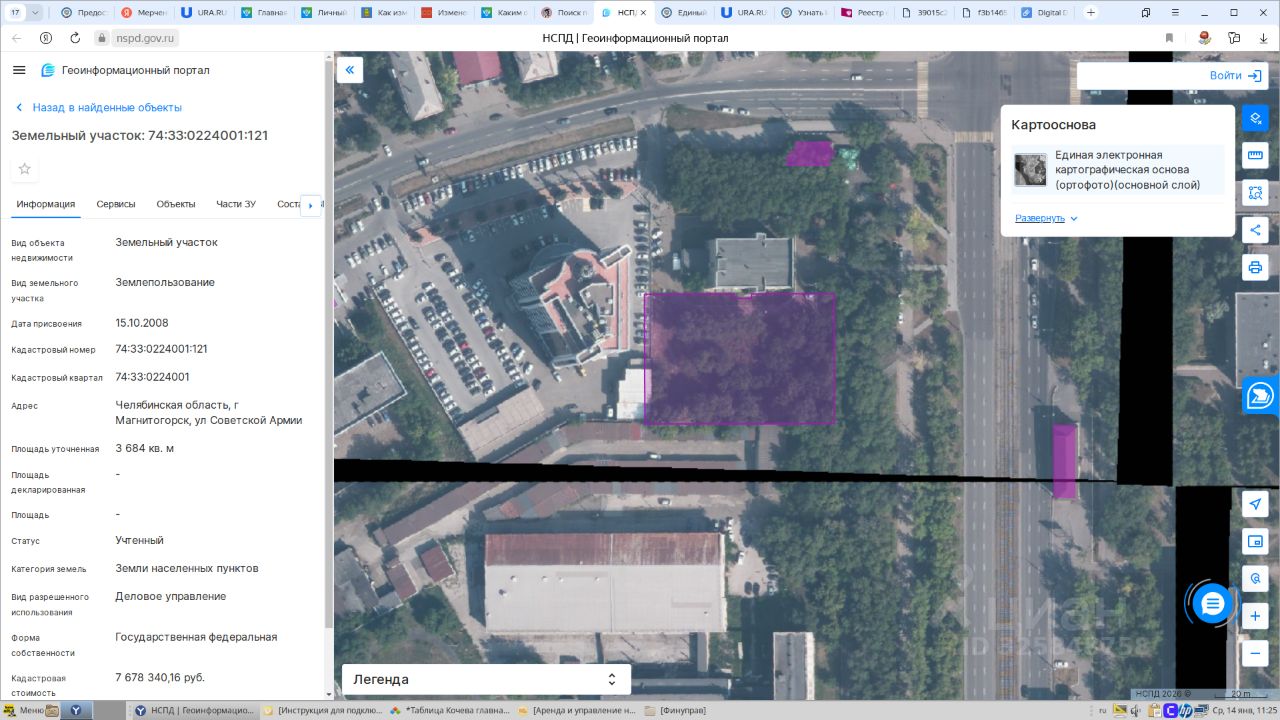Open the map layers tool
This screenshot has height=720, width=1280.
point(1255,118)
